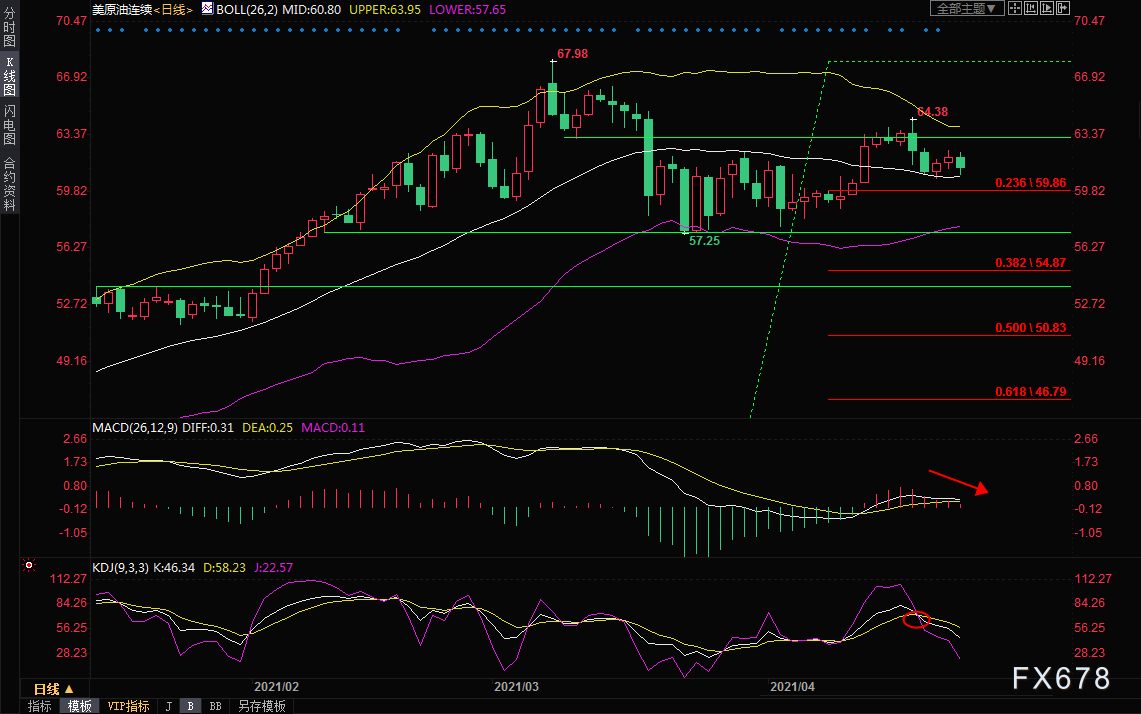Open the VIP指标 tab
Image resolution: width=1141 pixels, height=714 pixels.
click(x=128, y=706)
